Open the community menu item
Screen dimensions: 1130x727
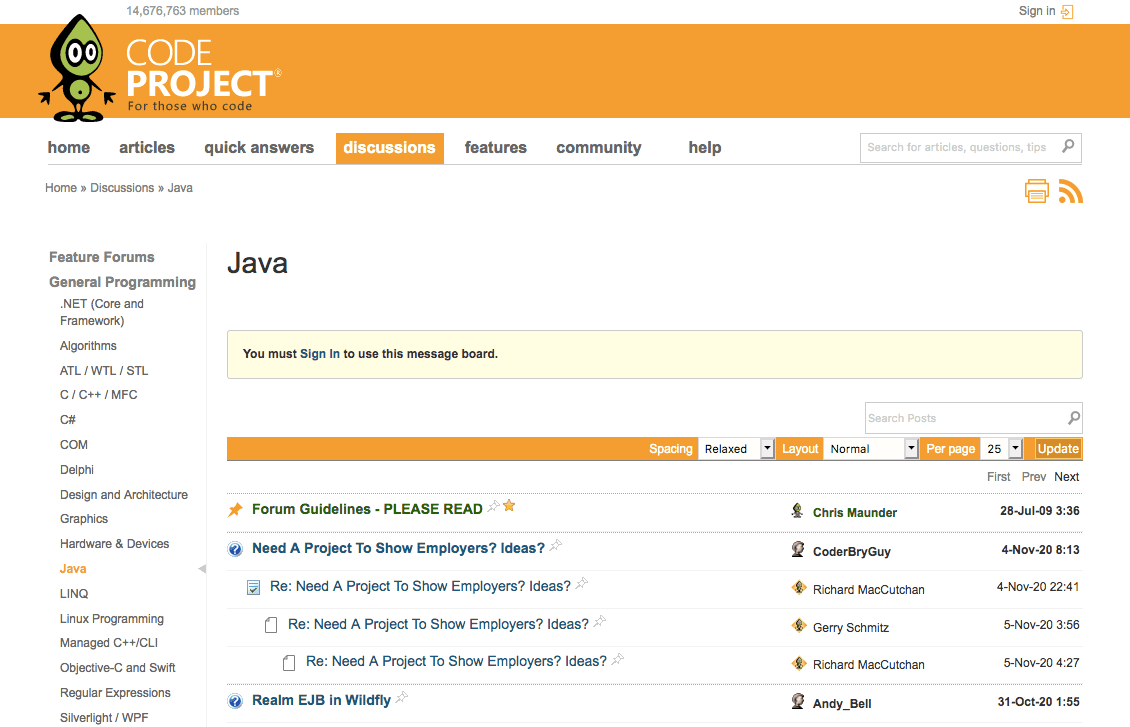[x=598, y=147]
